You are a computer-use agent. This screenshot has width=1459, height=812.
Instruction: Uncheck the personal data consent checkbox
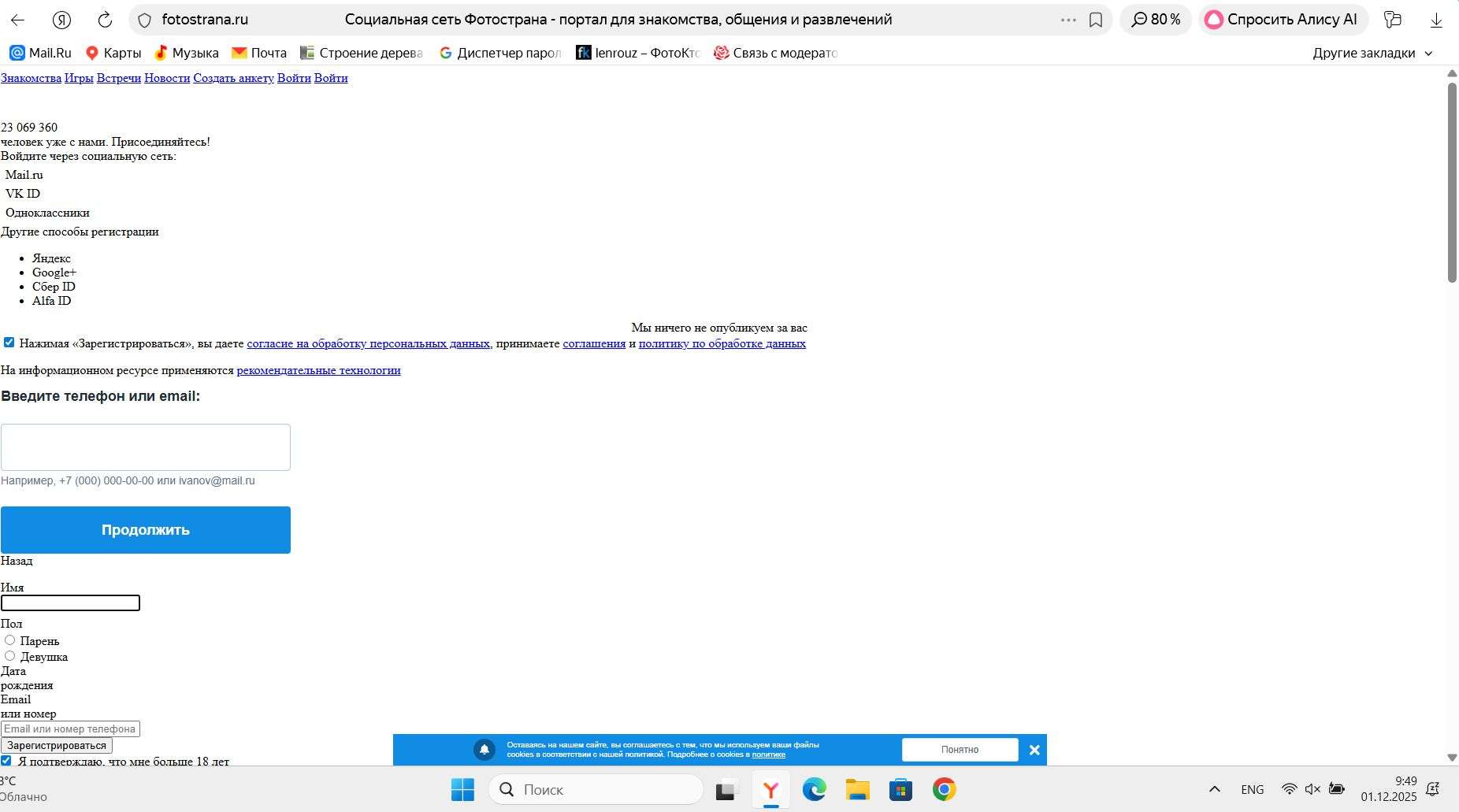tap(9, 343)
